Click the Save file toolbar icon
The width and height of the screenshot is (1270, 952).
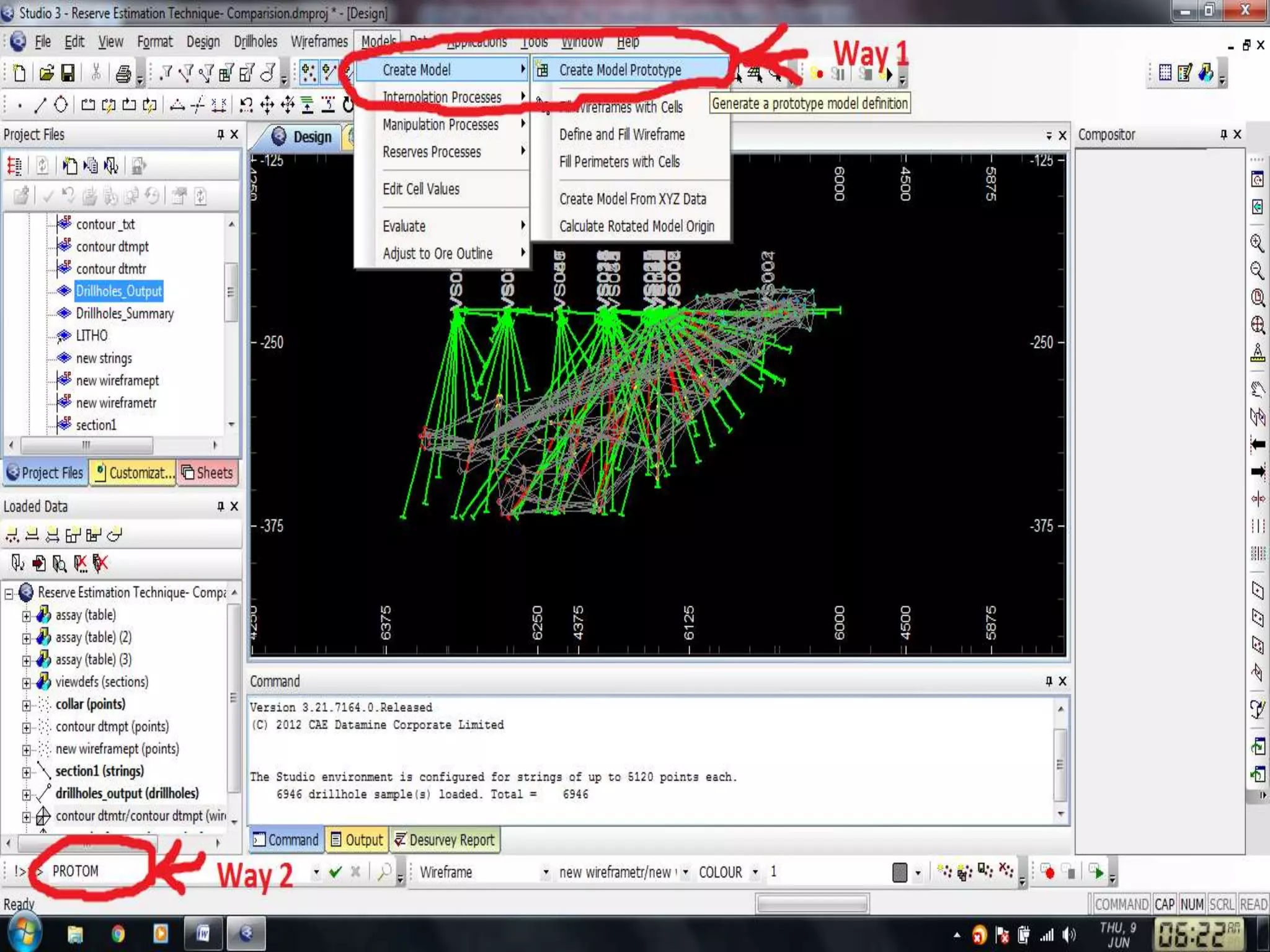[68, 73]
